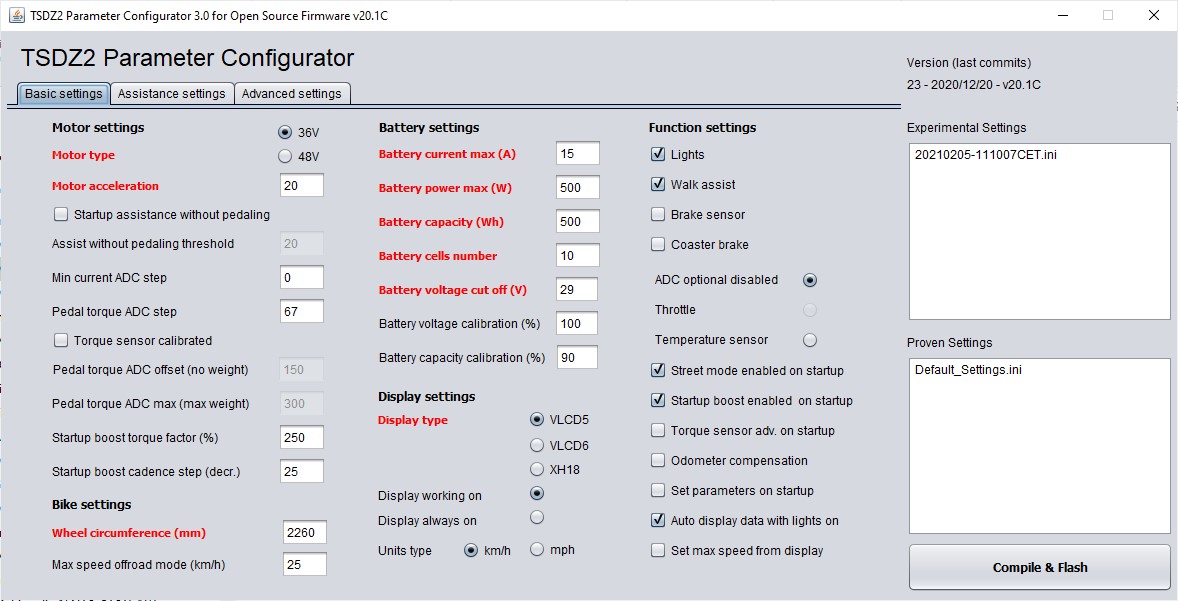Check Torque sensor calibrated

(x=60, y=341)
